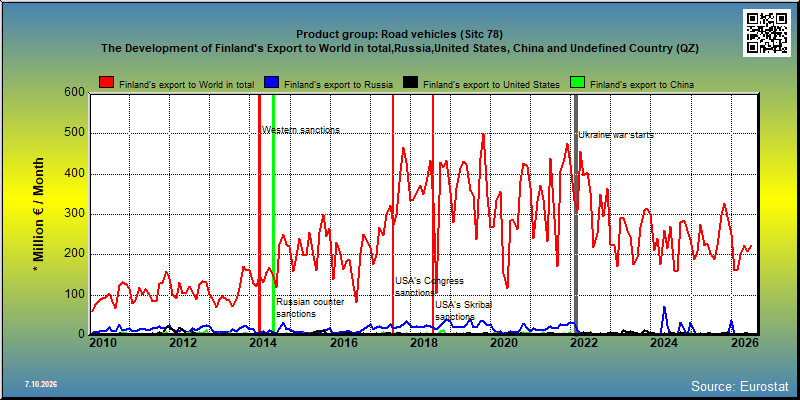Viewport: 800px width, 400px height.
Task: Select legend label Finland's export to World in total
Action: tap(186, 85)
